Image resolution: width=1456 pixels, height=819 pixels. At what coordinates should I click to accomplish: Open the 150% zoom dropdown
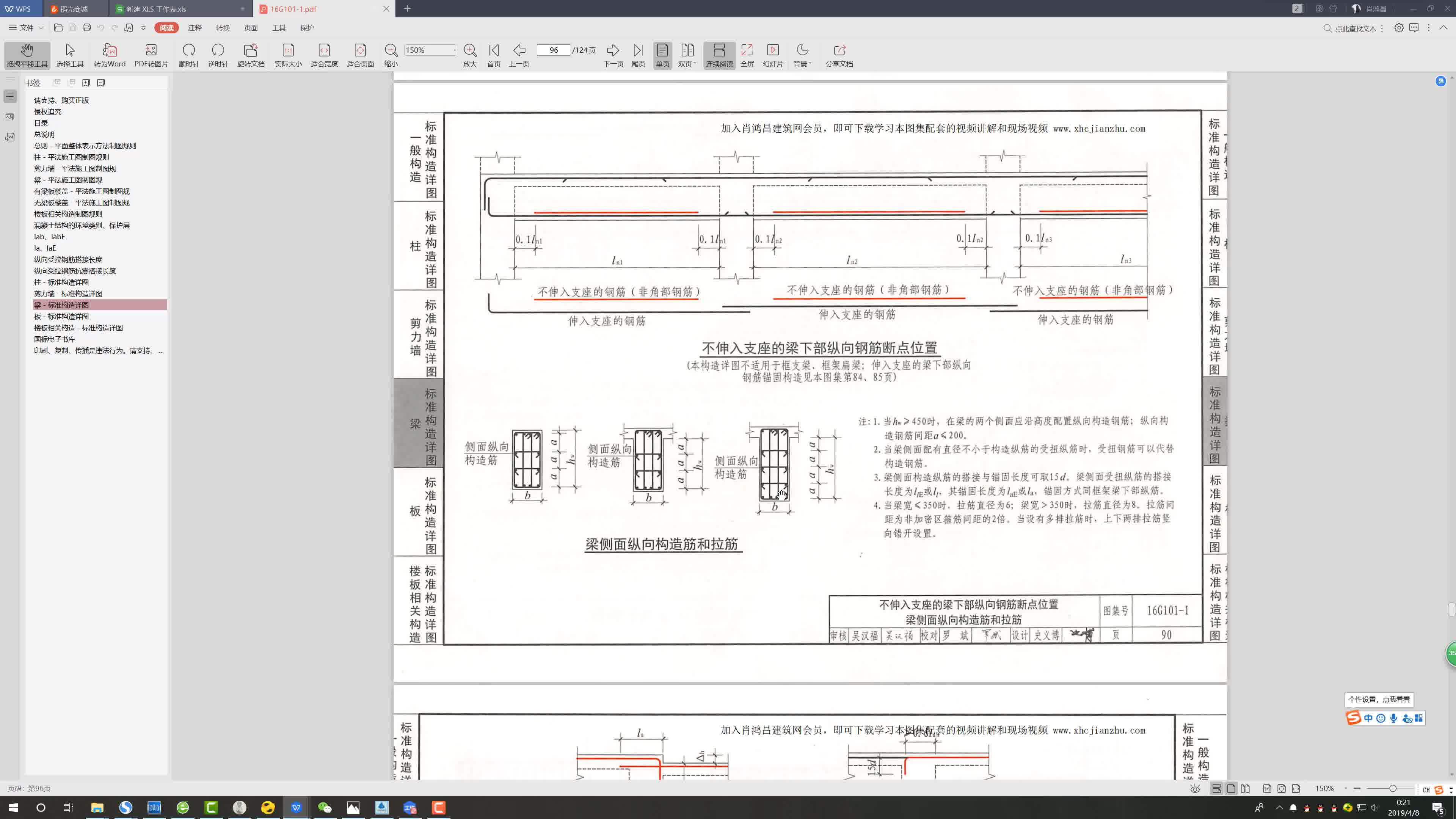coord(454,50)
